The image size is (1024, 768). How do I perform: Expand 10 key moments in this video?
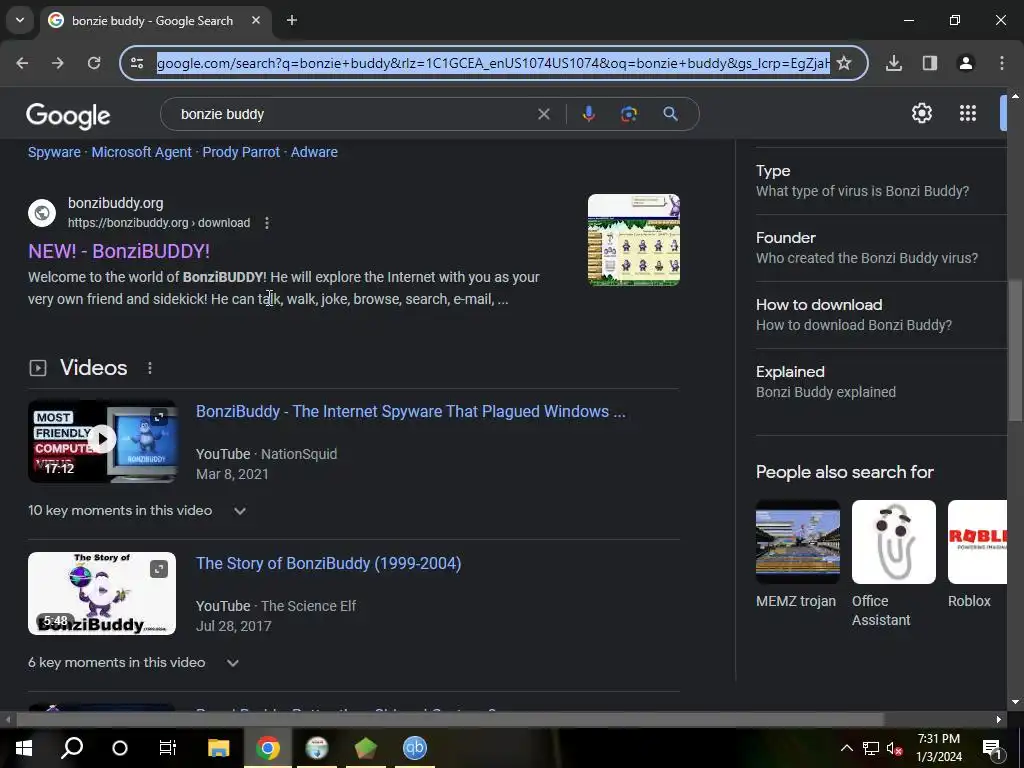coord(240,511)
